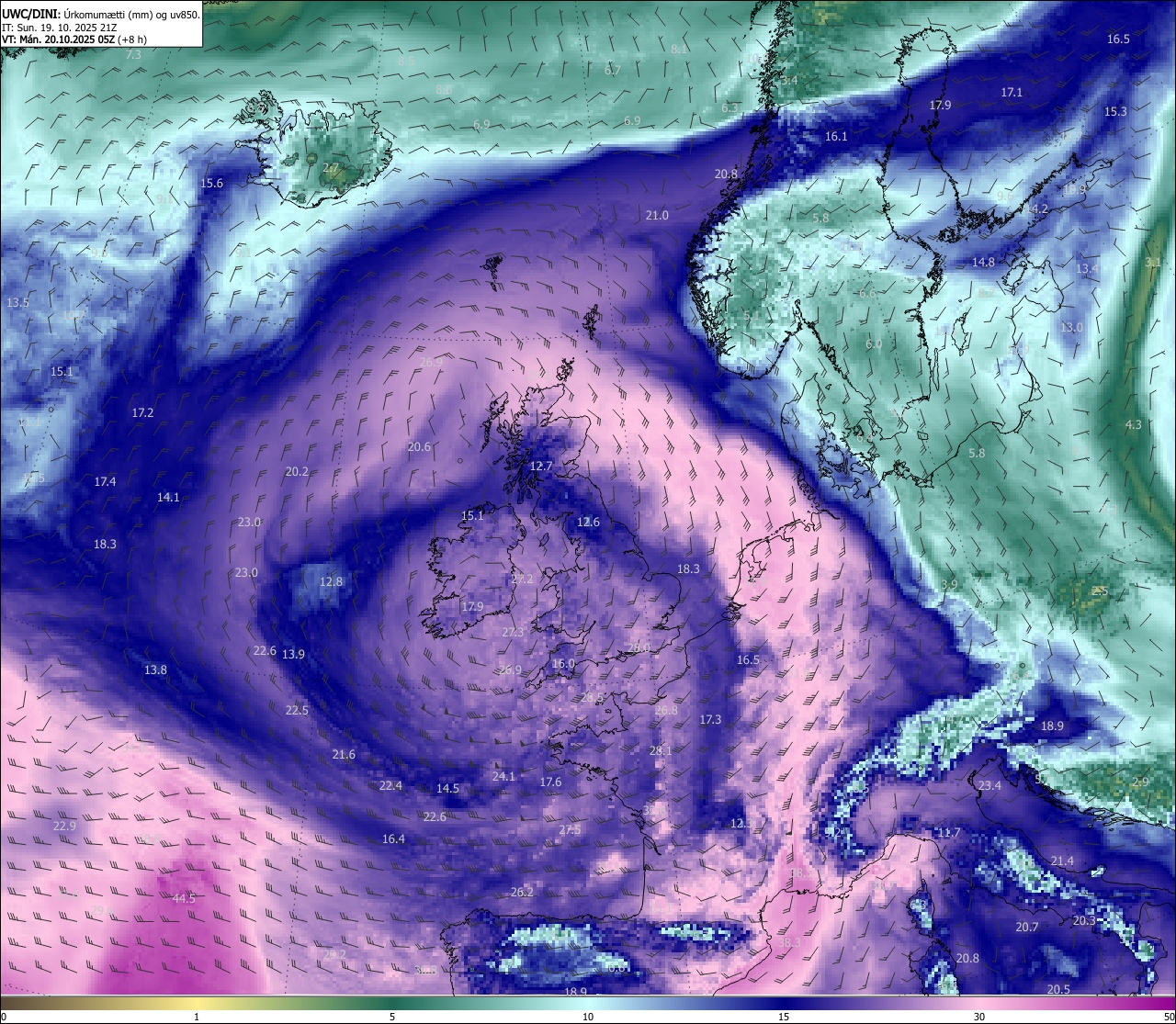
Task: Click the 17.3 value over Belgium
Action: pyautogui.click(x=710, y=719)
